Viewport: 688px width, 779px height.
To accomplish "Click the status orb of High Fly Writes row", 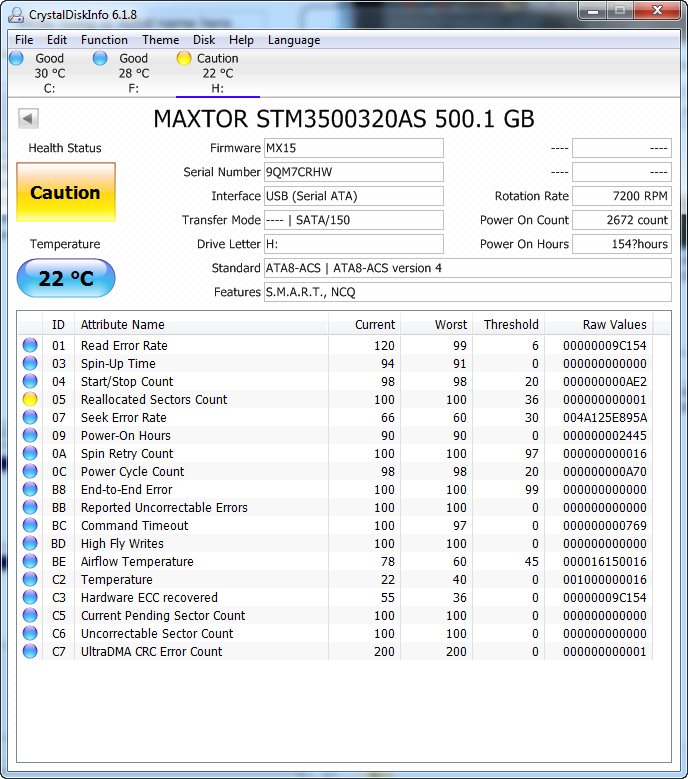I will coord(30,543).
